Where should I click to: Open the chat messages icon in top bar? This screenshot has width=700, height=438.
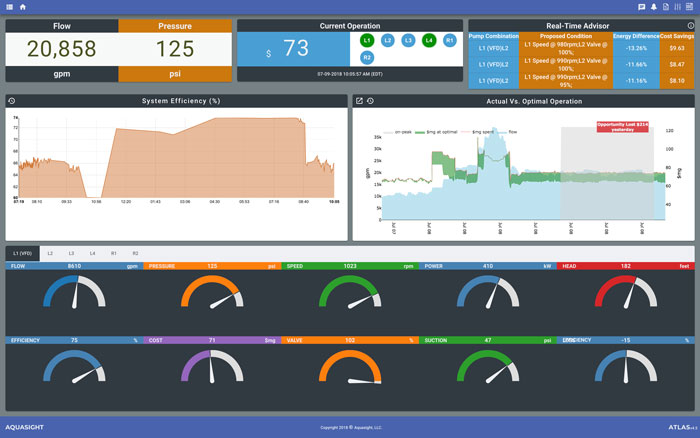pos(642,7)
